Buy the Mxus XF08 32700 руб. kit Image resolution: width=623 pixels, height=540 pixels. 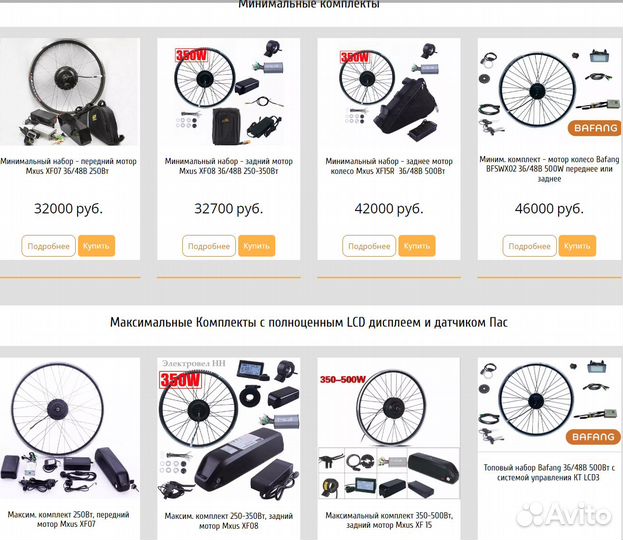pos(257,246)
